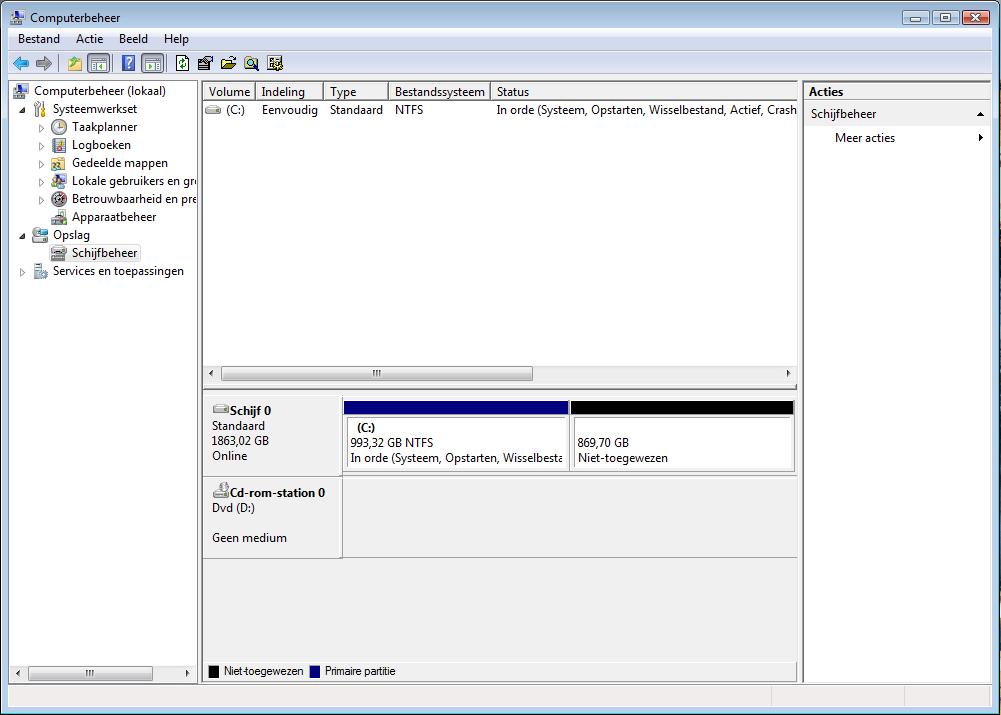
Task: Select the 869,70 GB Niet-toegewezen partition
Action: [x=681, y=443]
